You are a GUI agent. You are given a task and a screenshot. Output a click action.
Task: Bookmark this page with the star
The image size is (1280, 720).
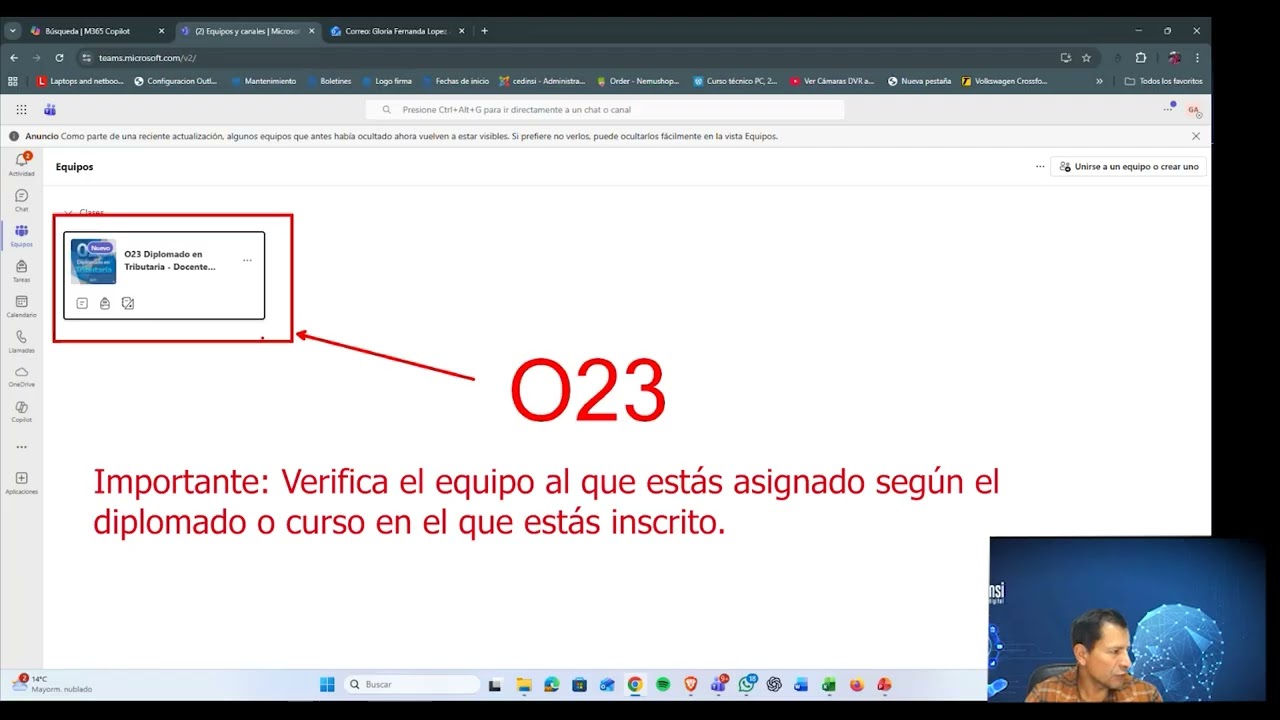(x=1086, y=58)
